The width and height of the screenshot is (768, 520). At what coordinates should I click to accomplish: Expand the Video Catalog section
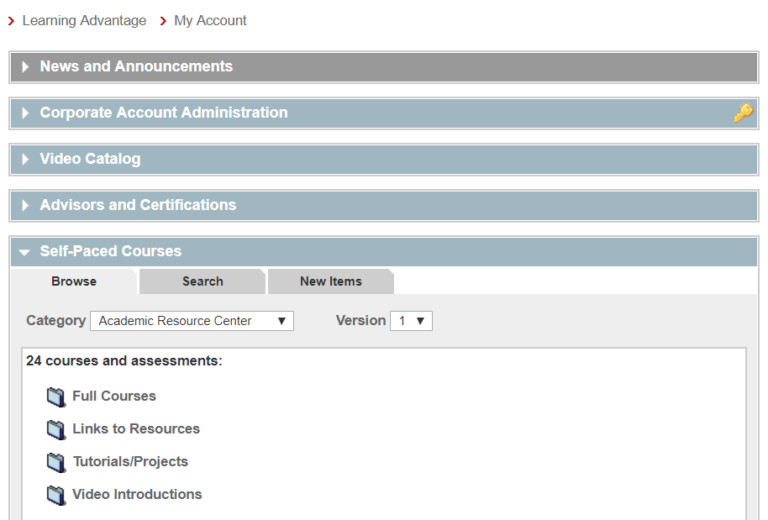point(384,159)
